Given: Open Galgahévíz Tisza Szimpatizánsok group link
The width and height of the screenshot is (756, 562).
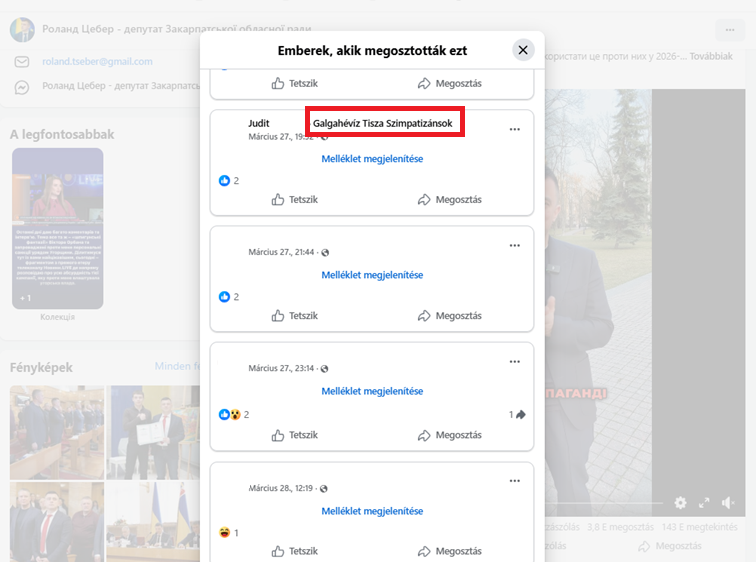Looking at the screenshot, I should 382,124.
